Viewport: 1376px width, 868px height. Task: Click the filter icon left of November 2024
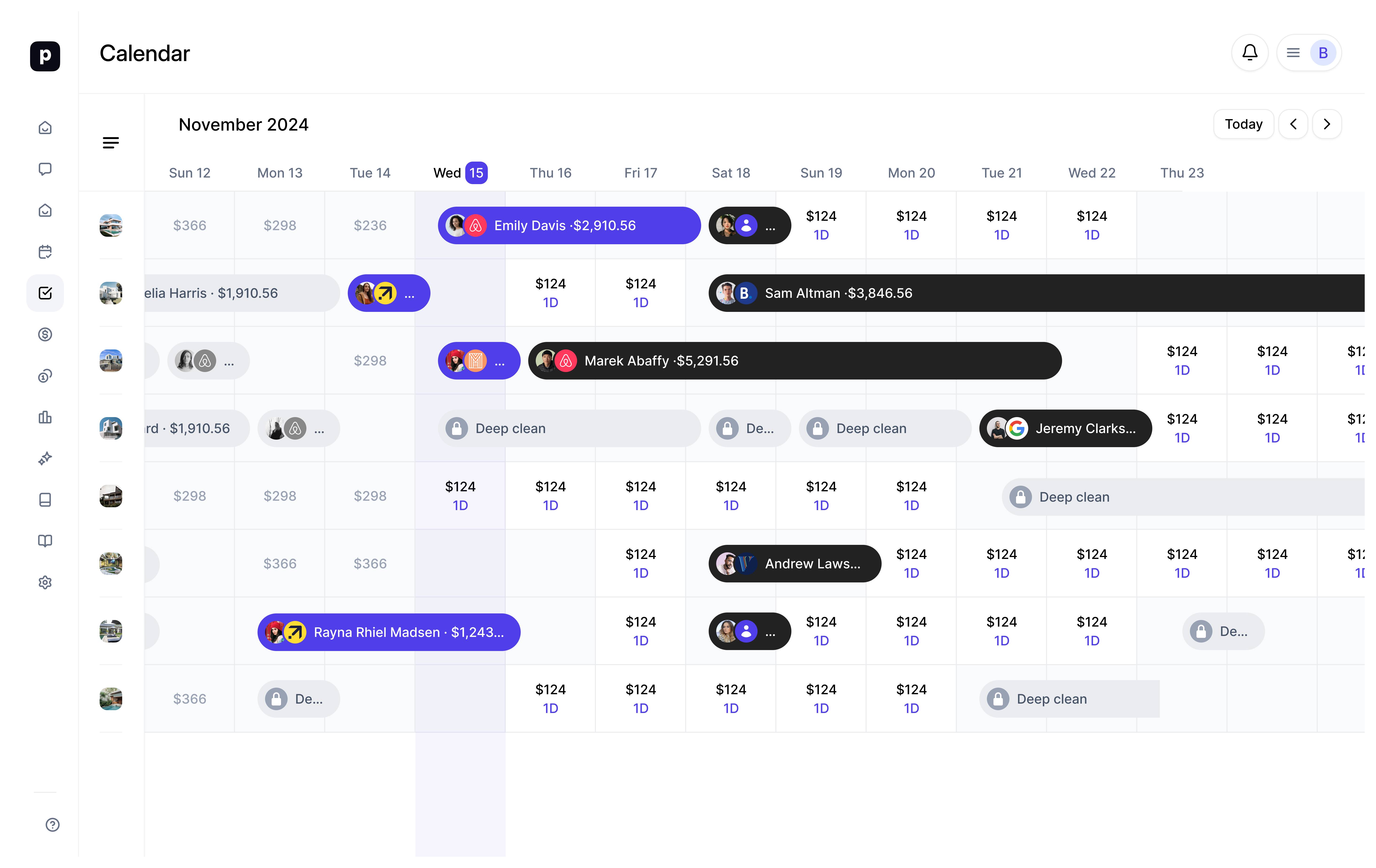tap(111, 143)
